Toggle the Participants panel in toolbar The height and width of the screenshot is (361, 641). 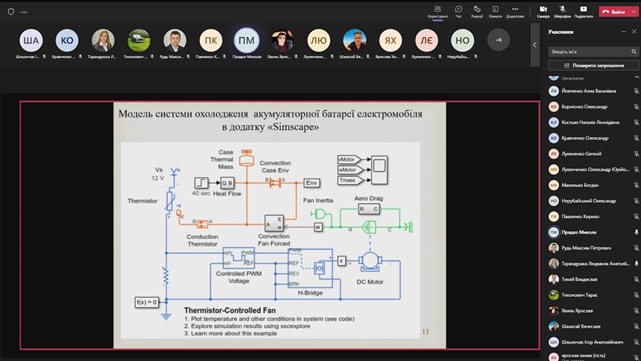click(x=437, y=11)
